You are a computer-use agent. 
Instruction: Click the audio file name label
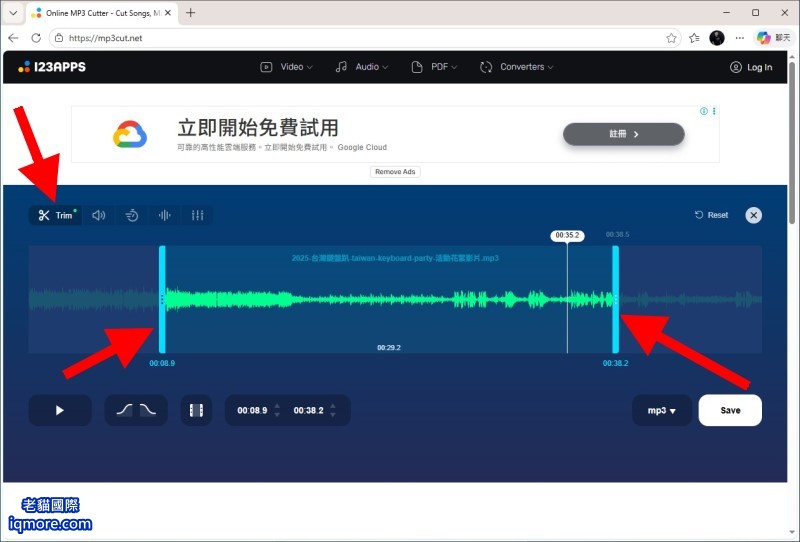point(395,258)
